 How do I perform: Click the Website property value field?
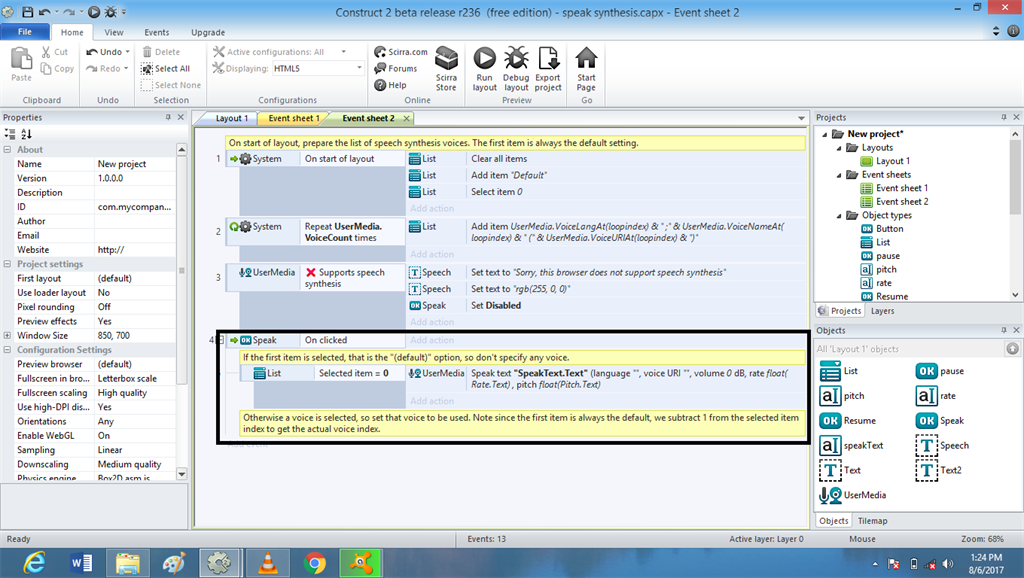point(135,249)
